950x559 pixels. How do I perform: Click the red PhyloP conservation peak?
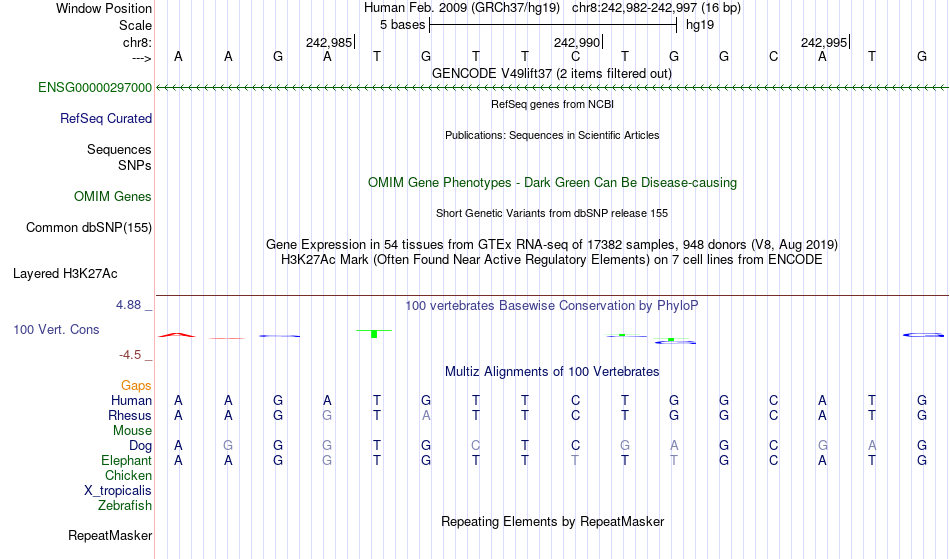point(176,335)
